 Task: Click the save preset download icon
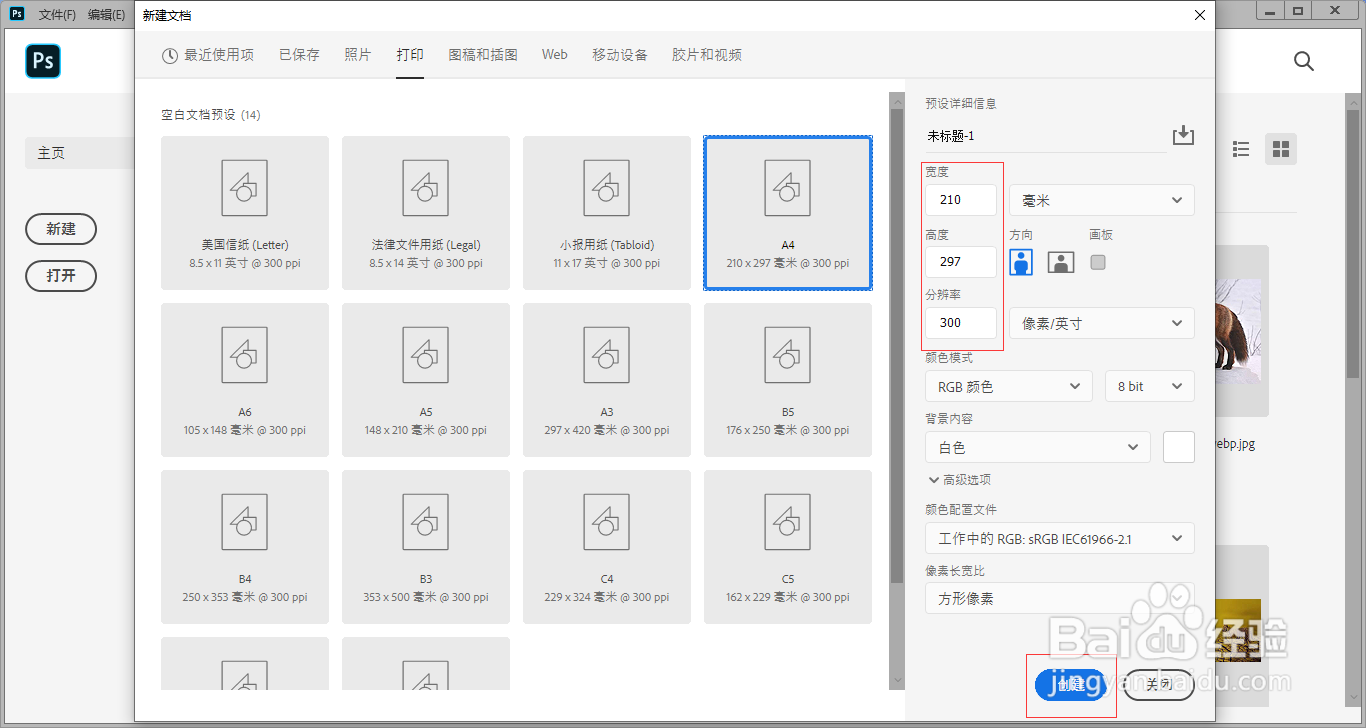tap(1183, 135)
